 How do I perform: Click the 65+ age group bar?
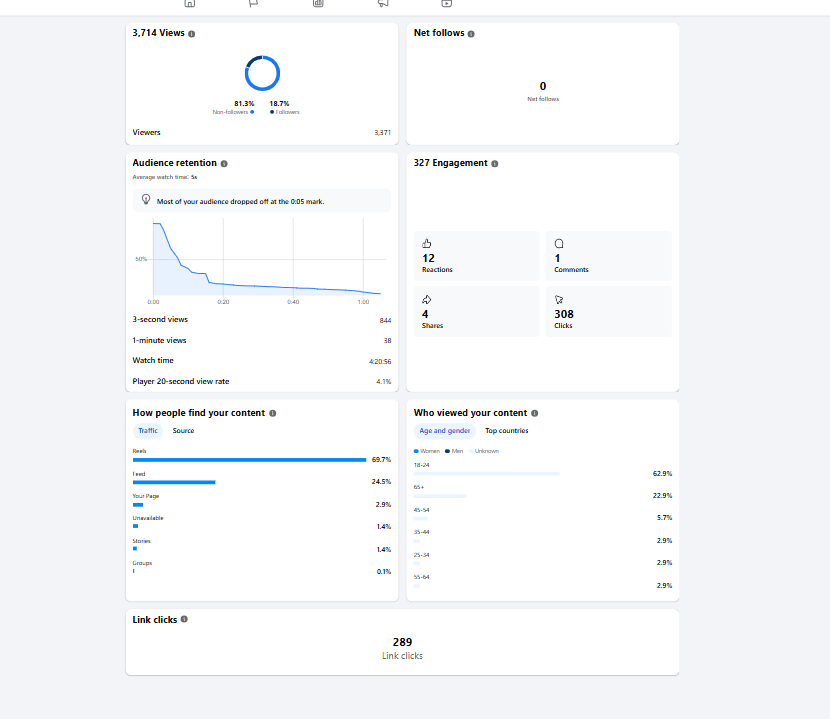[x=440, y=496]
